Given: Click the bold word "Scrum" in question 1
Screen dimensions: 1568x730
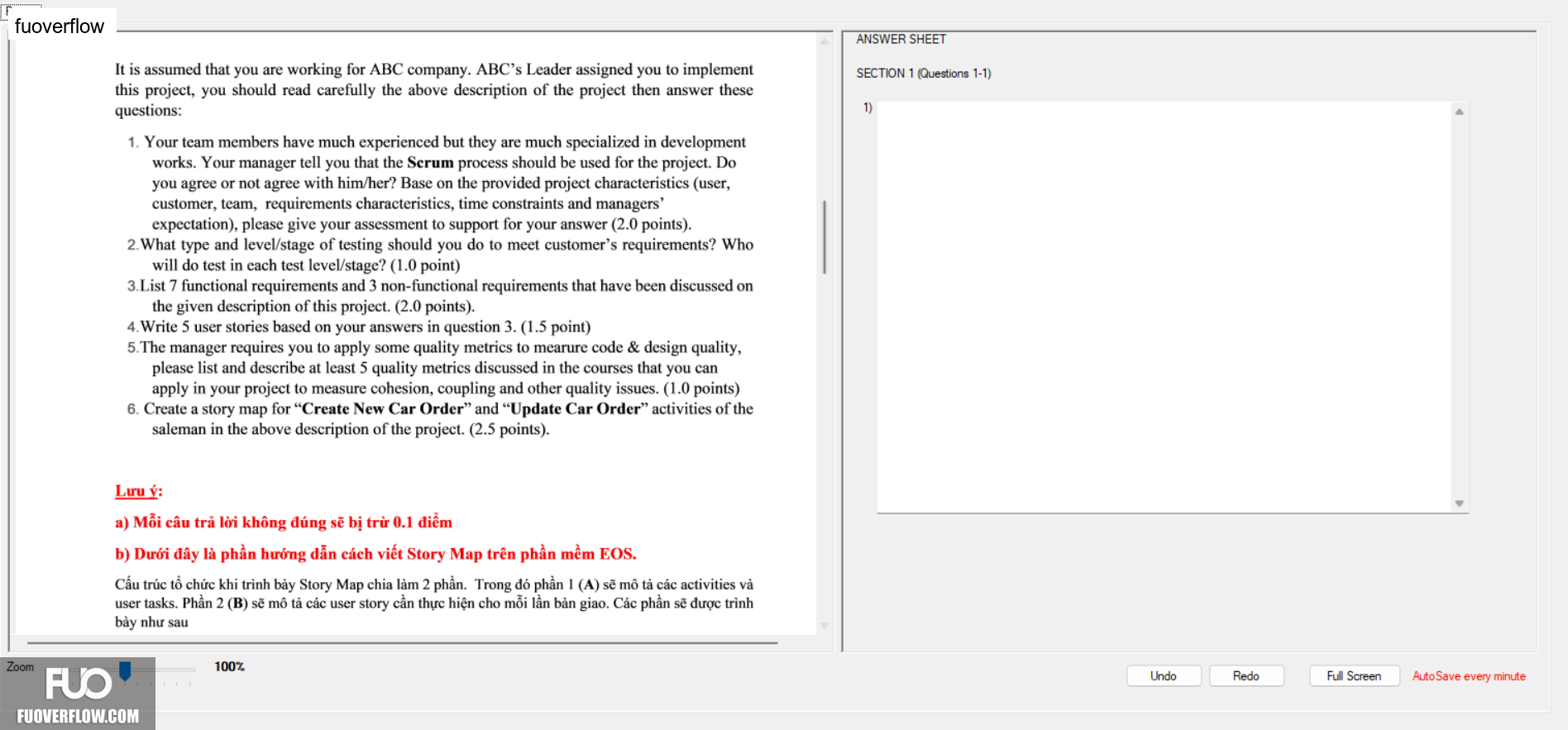Looking at the screenshot, I should click(x=430, y=162).
